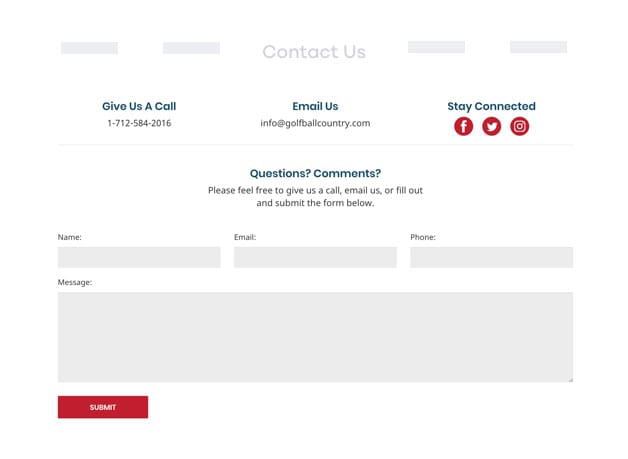
Task: Click the Message box resize handle
Action: [x=570, y=379]
